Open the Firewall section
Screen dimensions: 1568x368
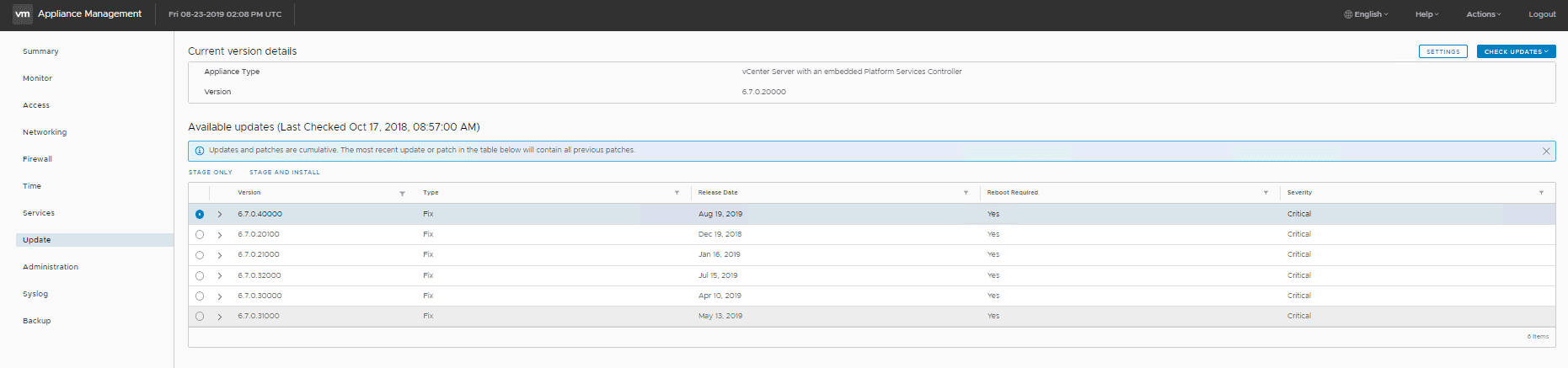pos(37,159)
